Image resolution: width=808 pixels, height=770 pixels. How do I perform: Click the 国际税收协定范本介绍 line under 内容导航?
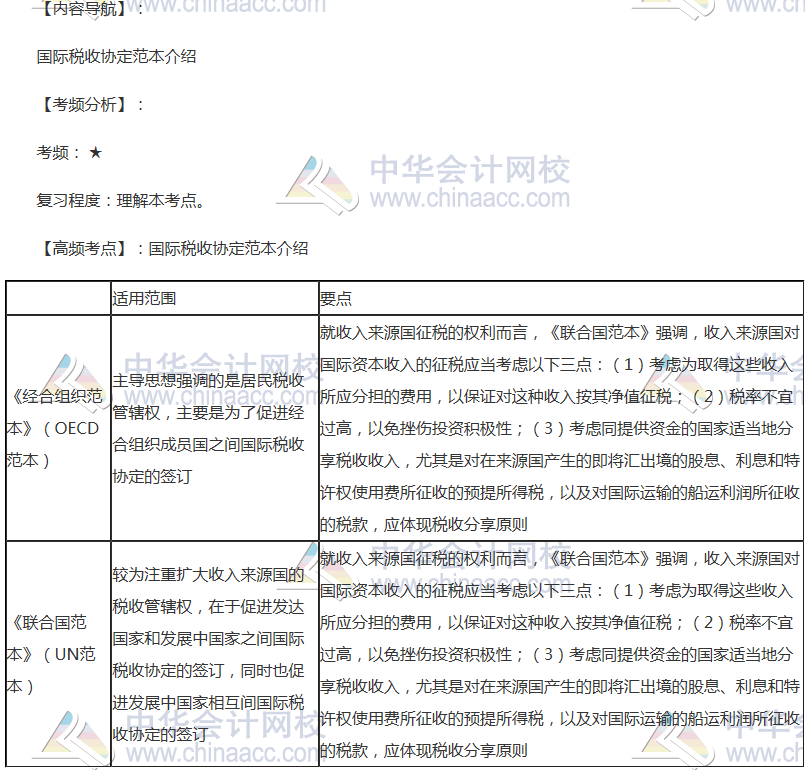click(x=117, y=57)
